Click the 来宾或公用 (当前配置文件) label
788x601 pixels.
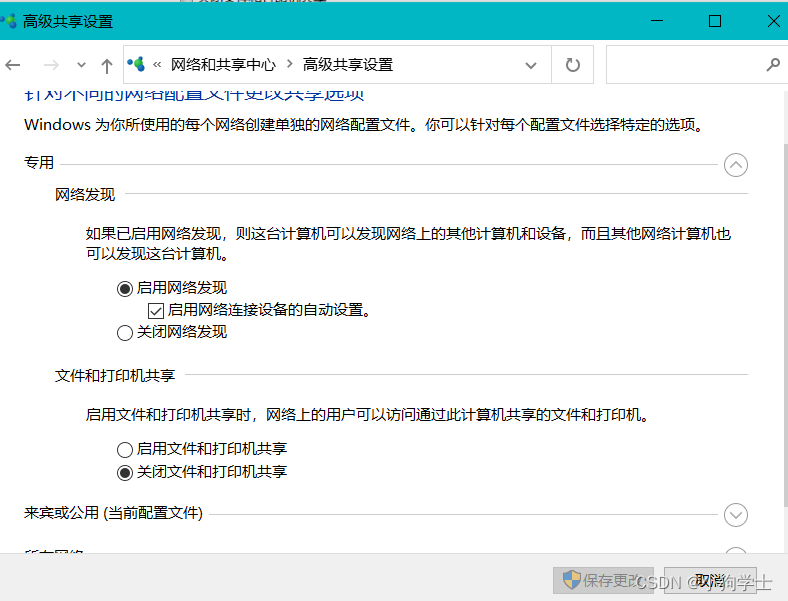(114, 513)
